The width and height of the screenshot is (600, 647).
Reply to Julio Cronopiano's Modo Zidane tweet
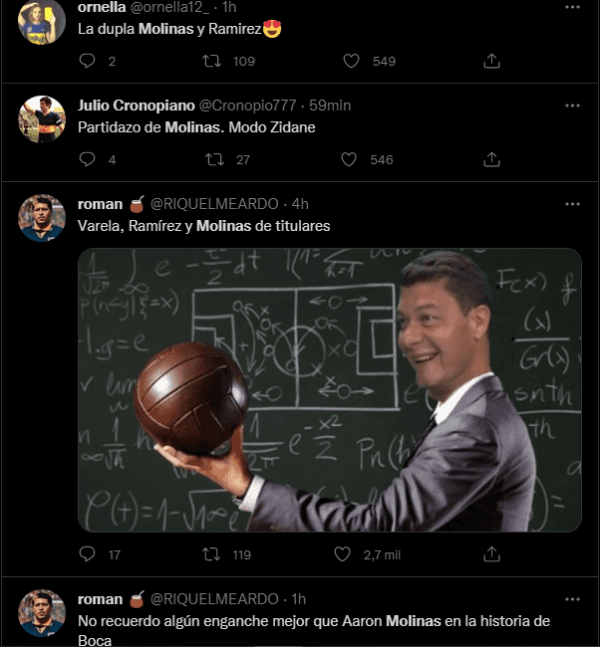click(87, 159)
